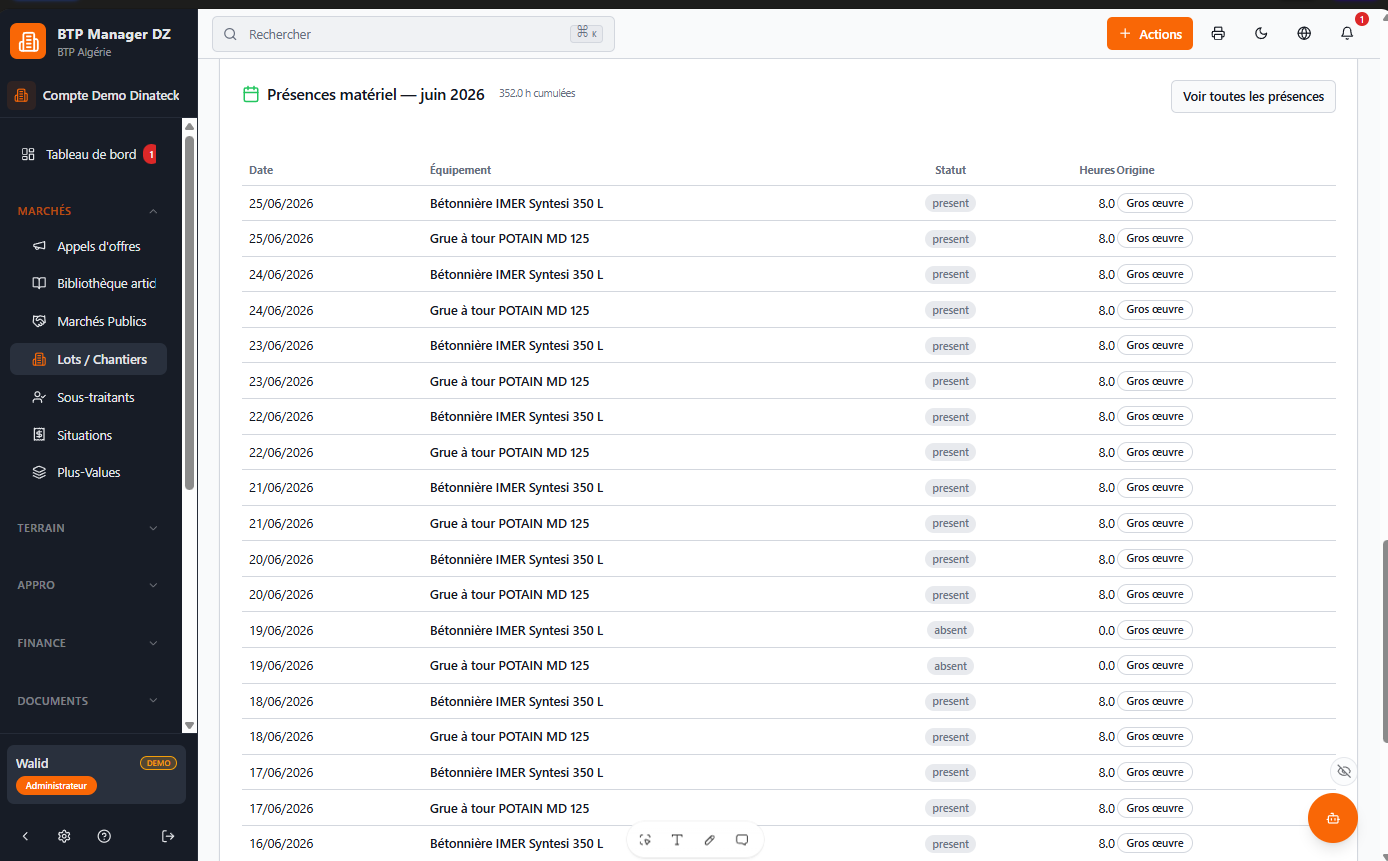
Task: Click present status on 24/06 Grue row
Action: tap(950, 310)
